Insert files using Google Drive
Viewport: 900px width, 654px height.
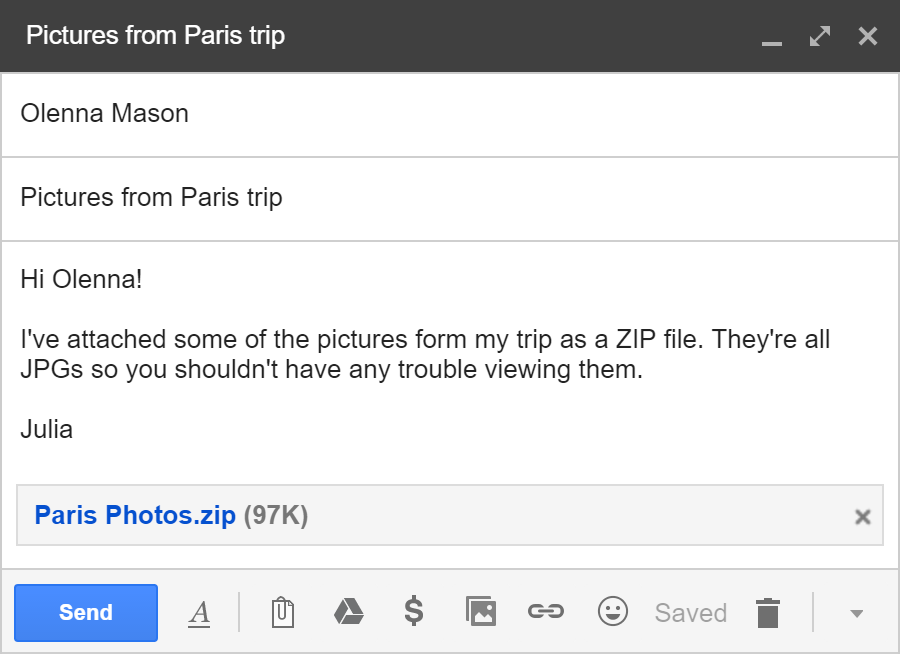point(348,612)
